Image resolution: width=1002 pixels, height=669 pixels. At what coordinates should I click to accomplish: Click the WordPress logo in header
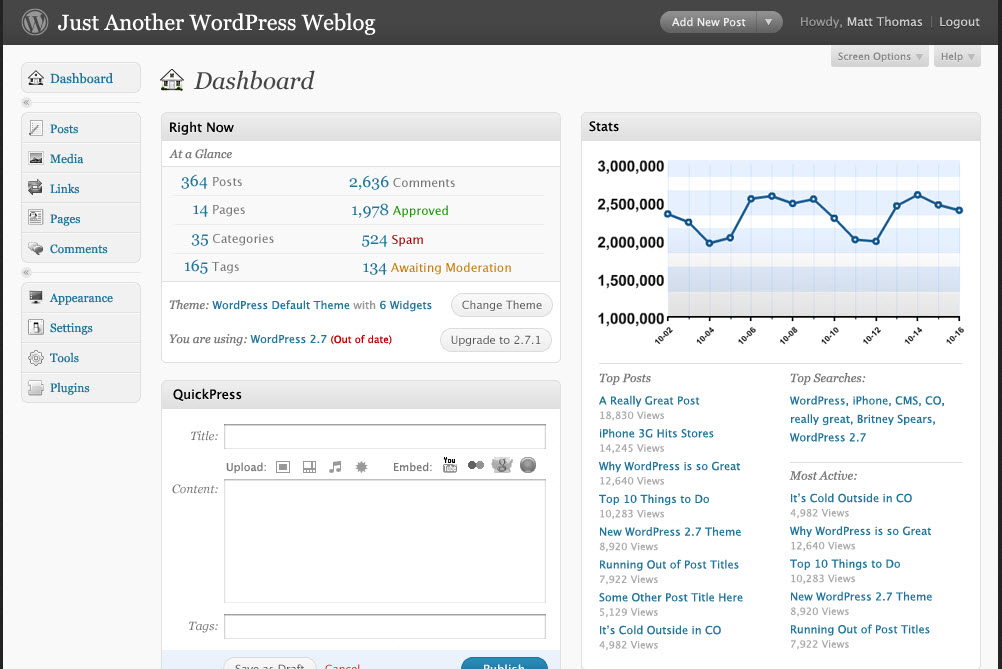(x=35, y=21)
